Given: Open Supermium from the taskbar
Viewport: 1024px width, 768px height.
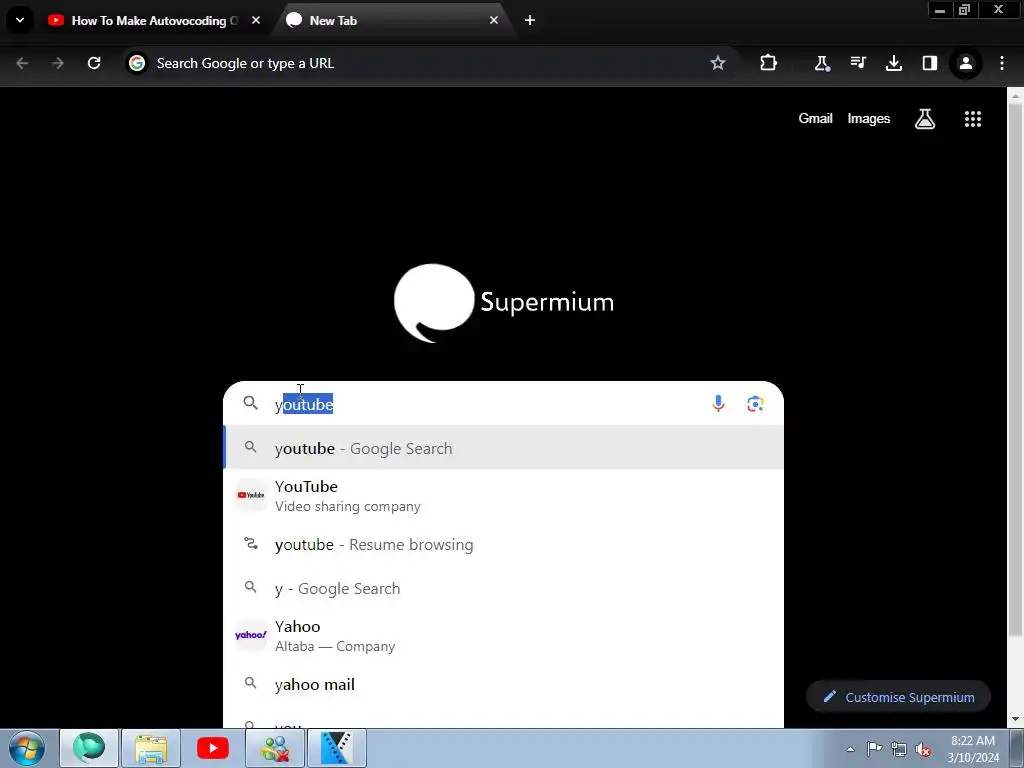Looking at the screenshot, I should click(x=89, y=748).
